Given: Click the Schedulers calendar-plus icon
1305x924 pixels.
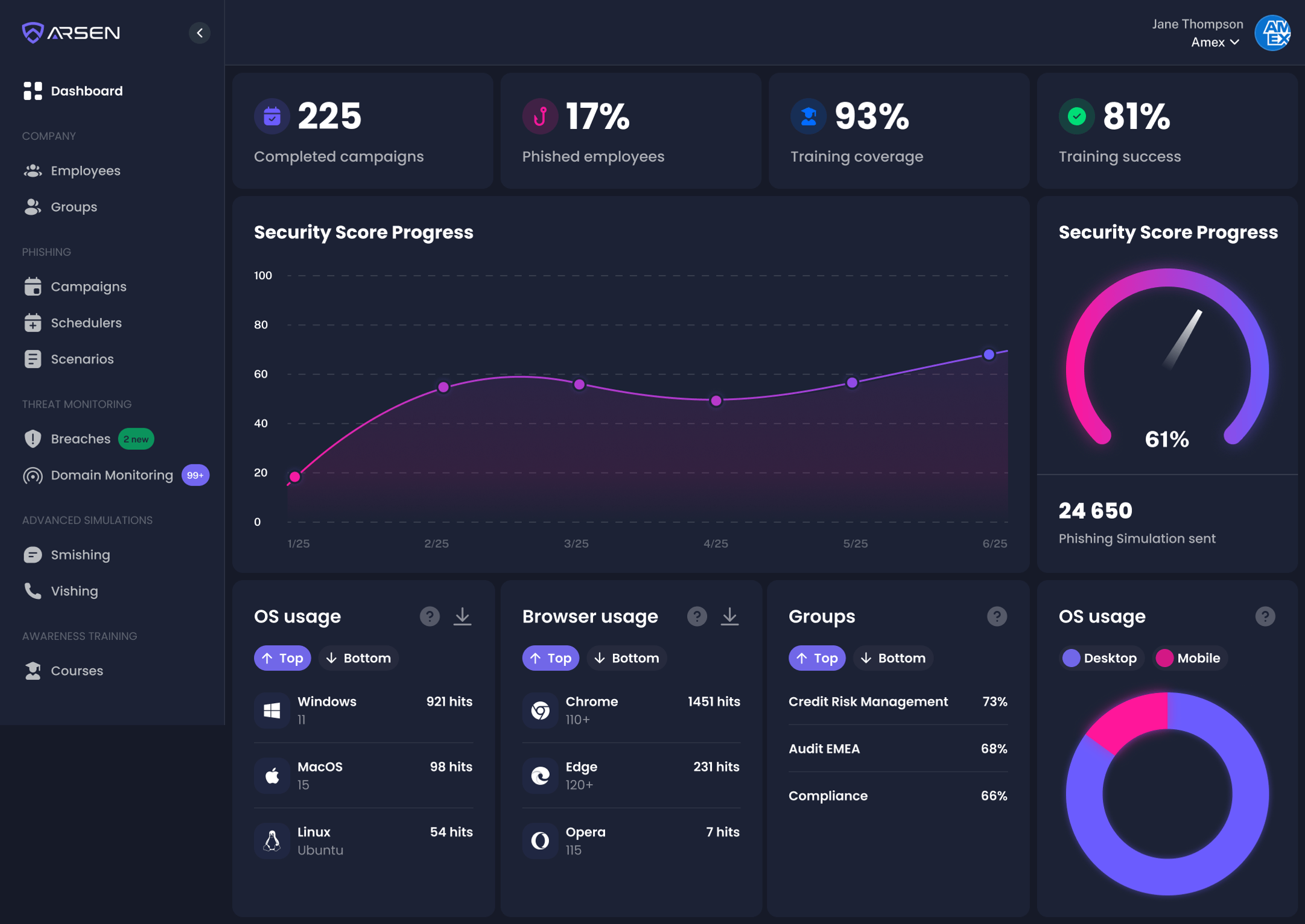Looking at the screenshot, I should pyautogui.click(x=33, y=323).
